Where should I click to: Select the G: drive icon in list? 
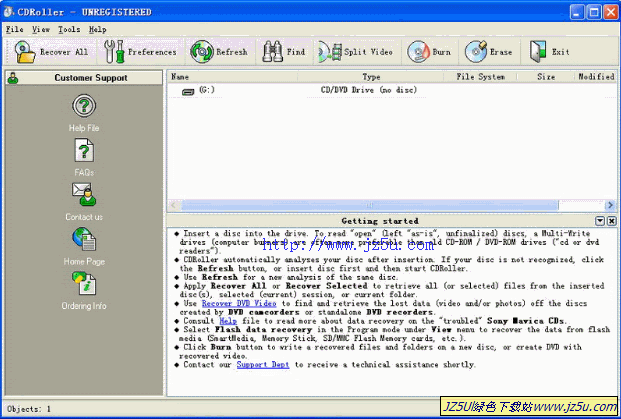188,92
